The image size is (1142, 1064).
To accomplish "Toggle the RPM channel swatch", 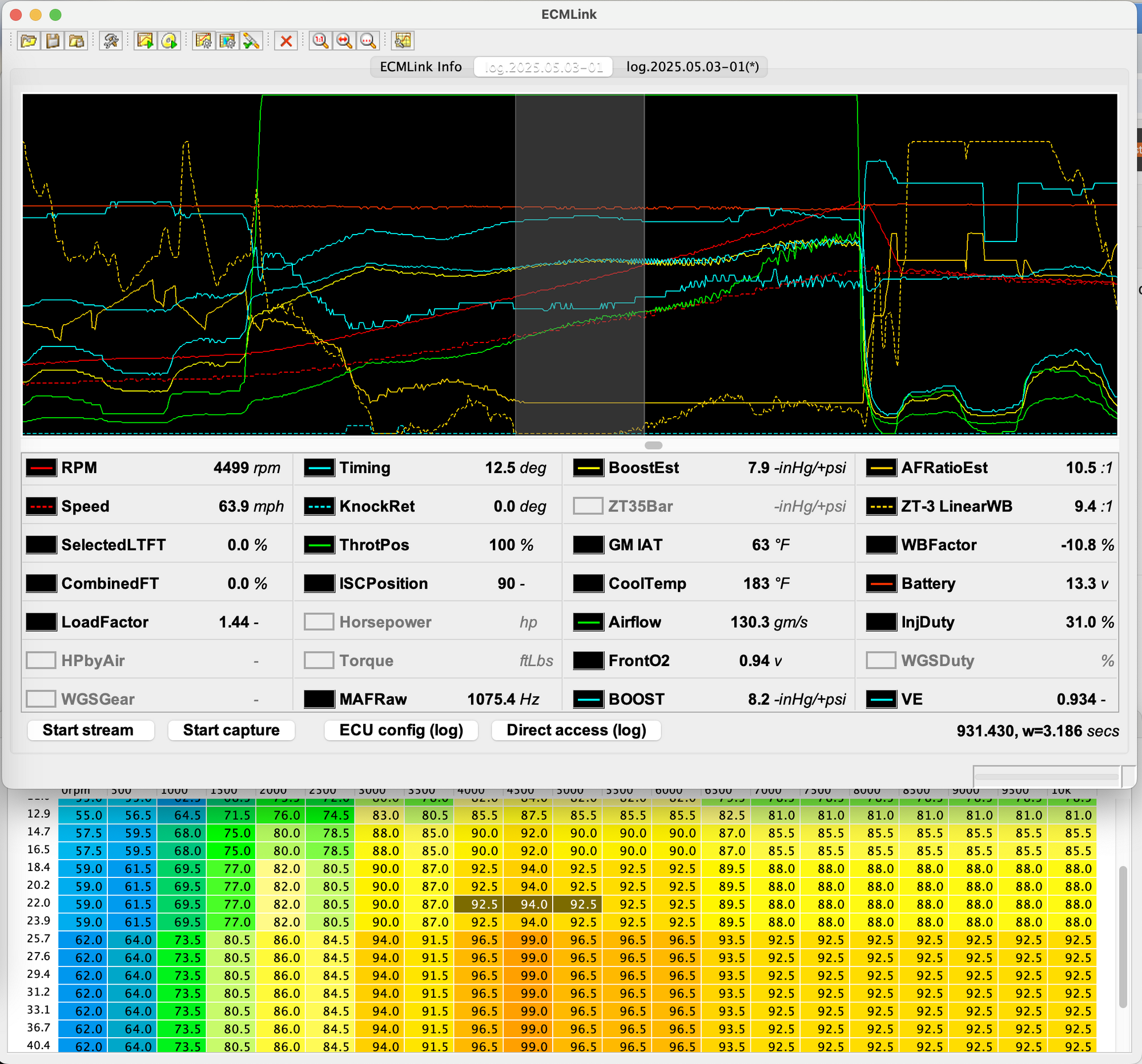I will point(41,468).
